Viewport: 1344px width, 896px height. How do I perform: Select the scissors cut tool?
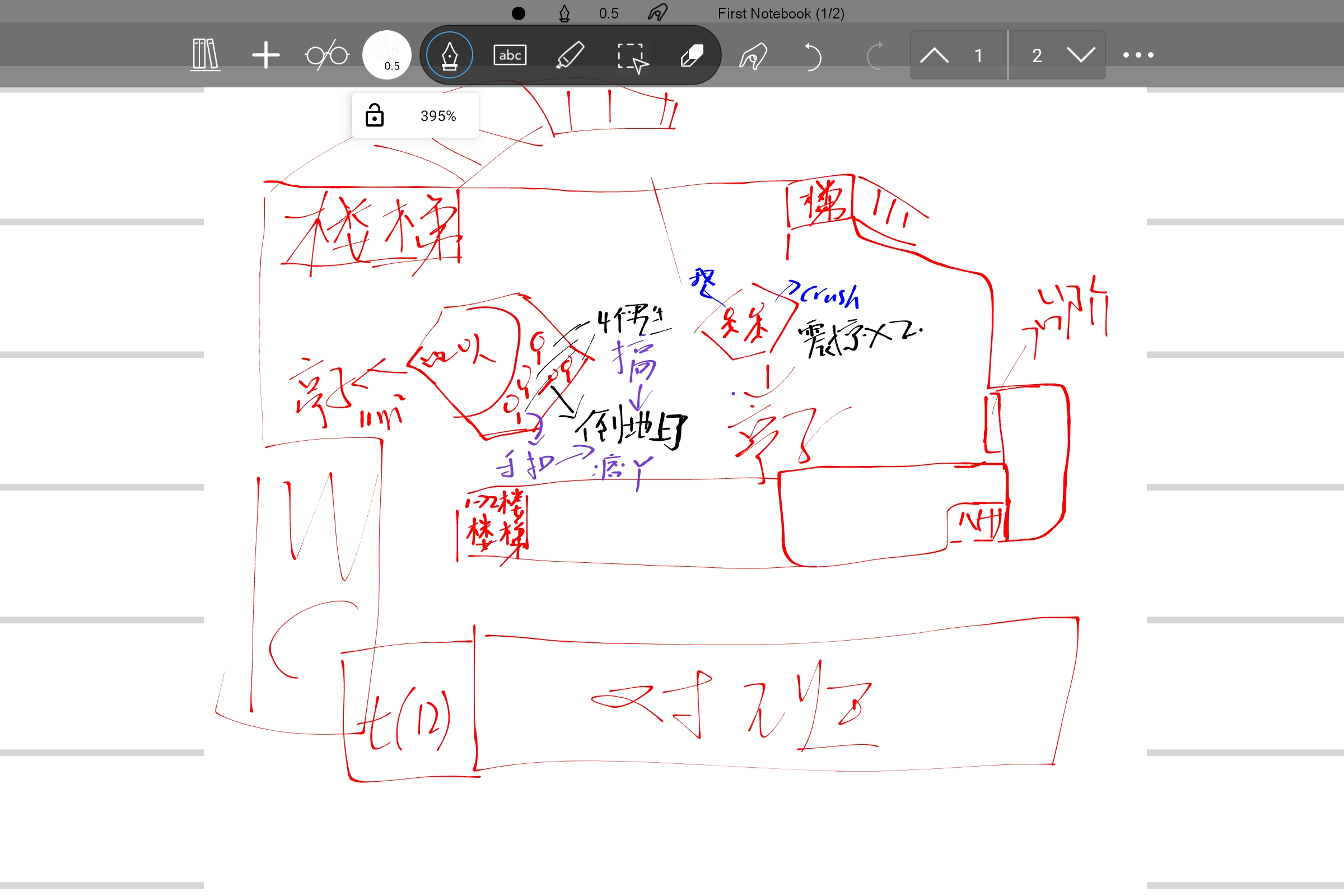[326, 55]
